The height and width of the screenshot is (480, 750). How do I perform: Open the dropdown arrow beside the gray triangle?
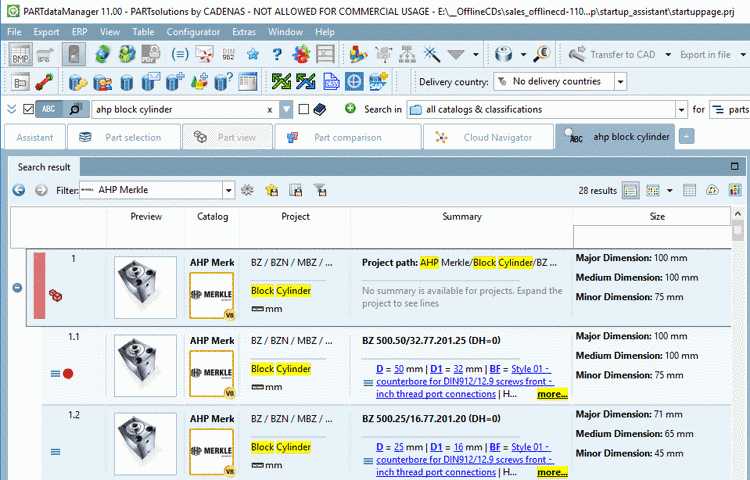(x=475, y=55)
